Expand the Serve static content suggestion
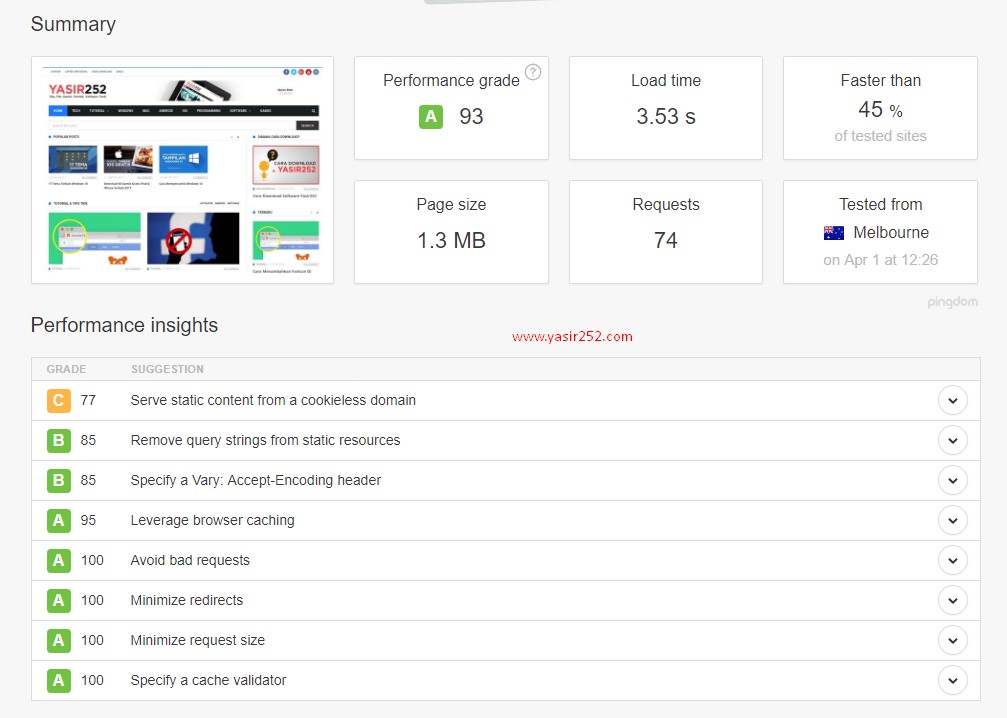This screenshot has height=718, width=1007. click(x=953, y=400)
